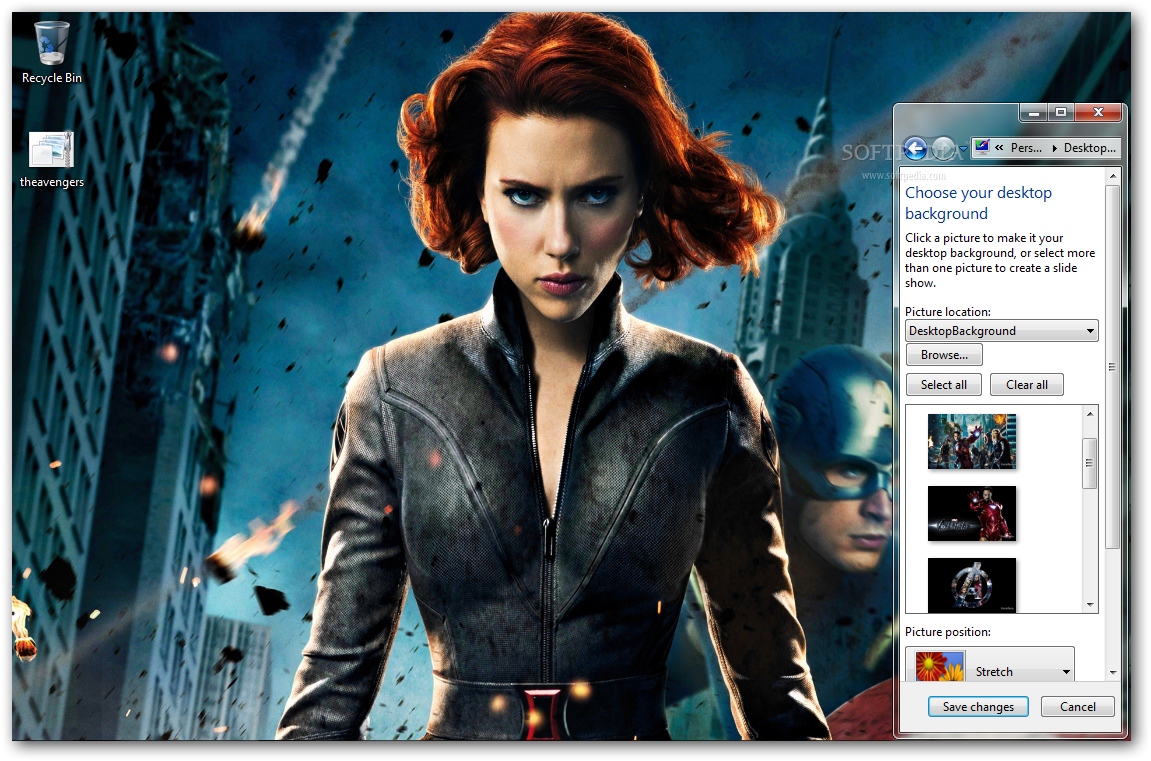This screenshot has height=761, width=1151.
Task: Show hidden breadcrumb levels via double chevron
Action: tap(999, 148)
